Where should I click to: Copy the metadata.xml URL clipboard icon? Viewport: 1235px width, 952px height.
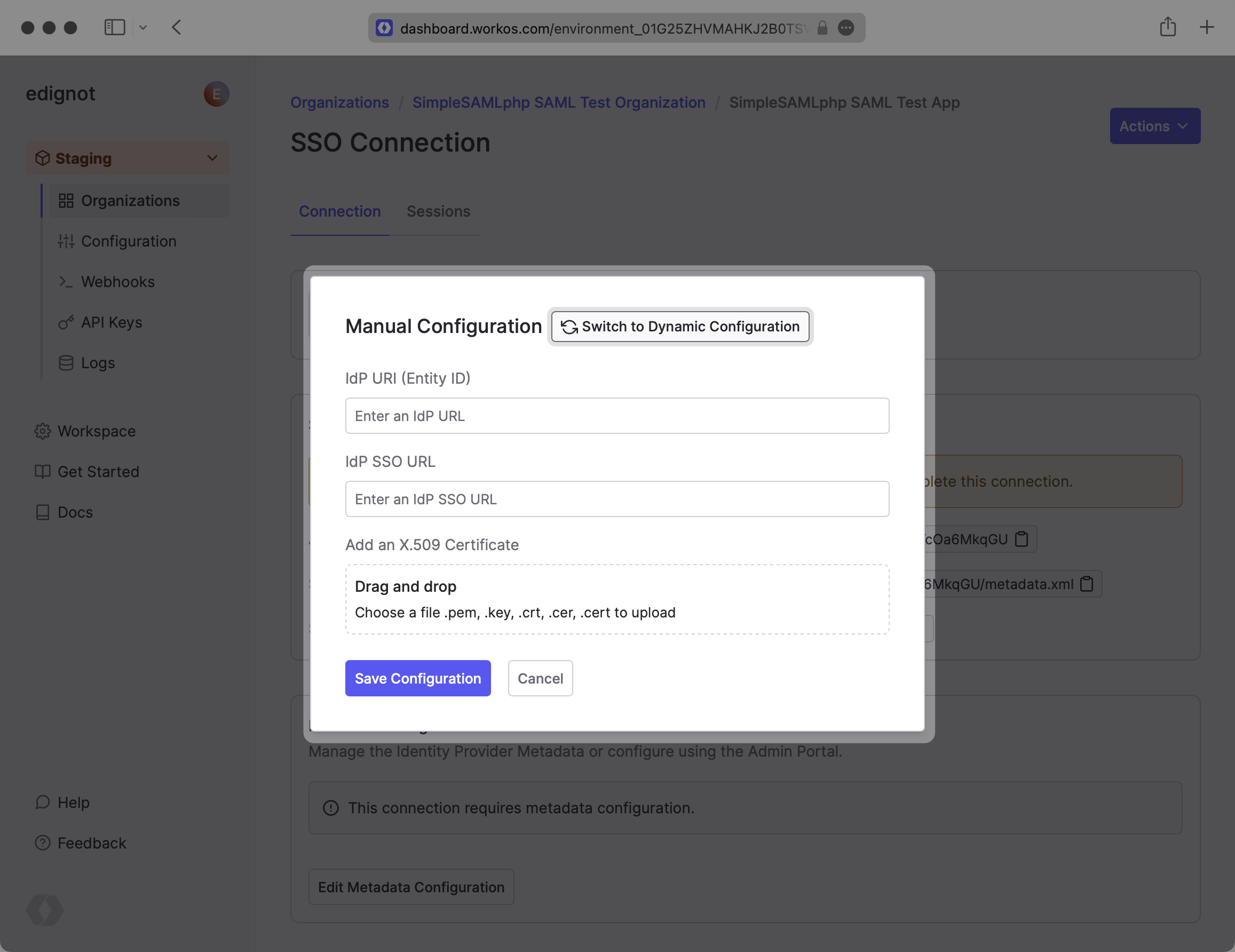[1086, 584]
